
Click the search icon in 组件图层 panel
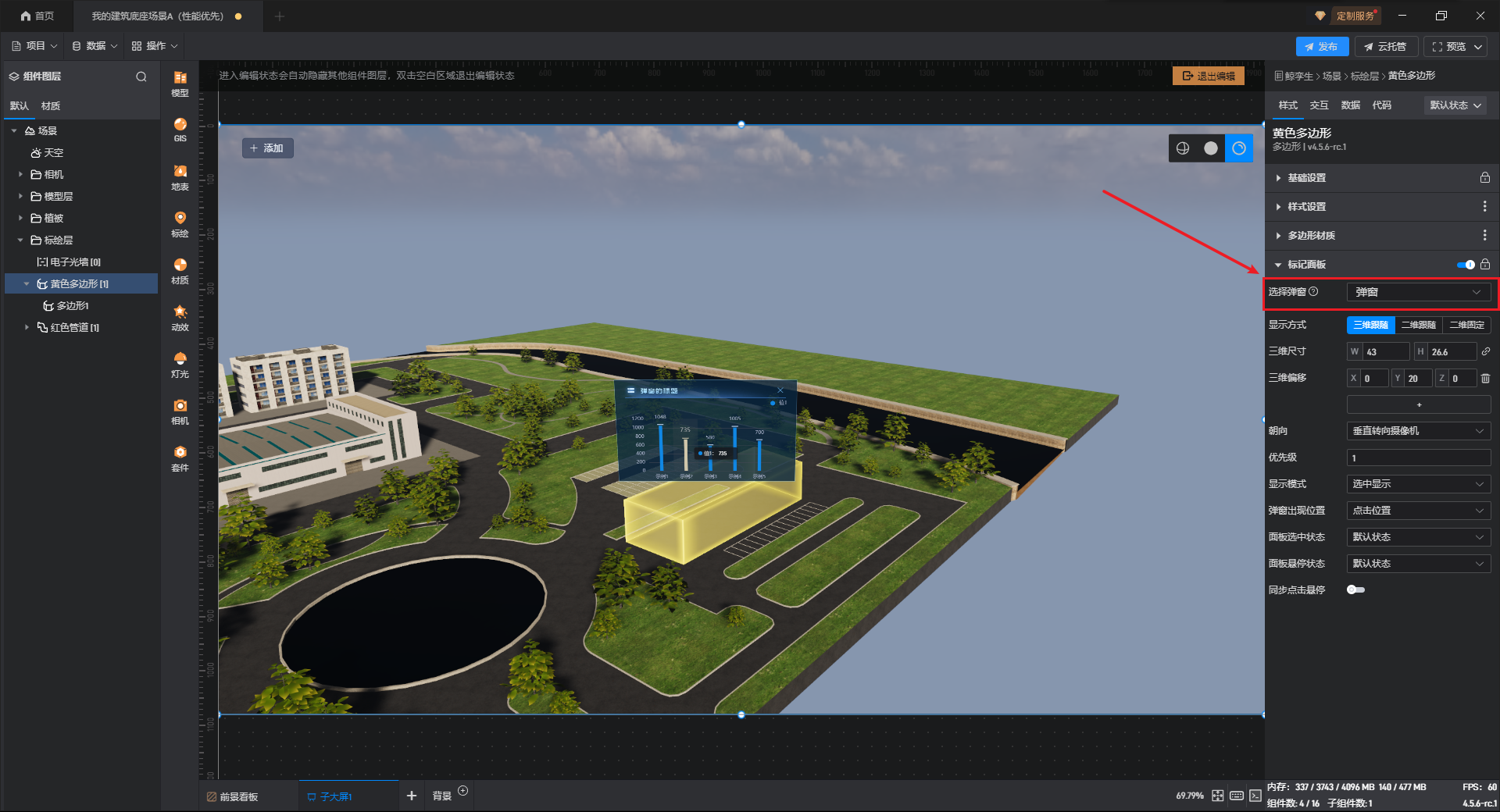(x=141, y=77)
